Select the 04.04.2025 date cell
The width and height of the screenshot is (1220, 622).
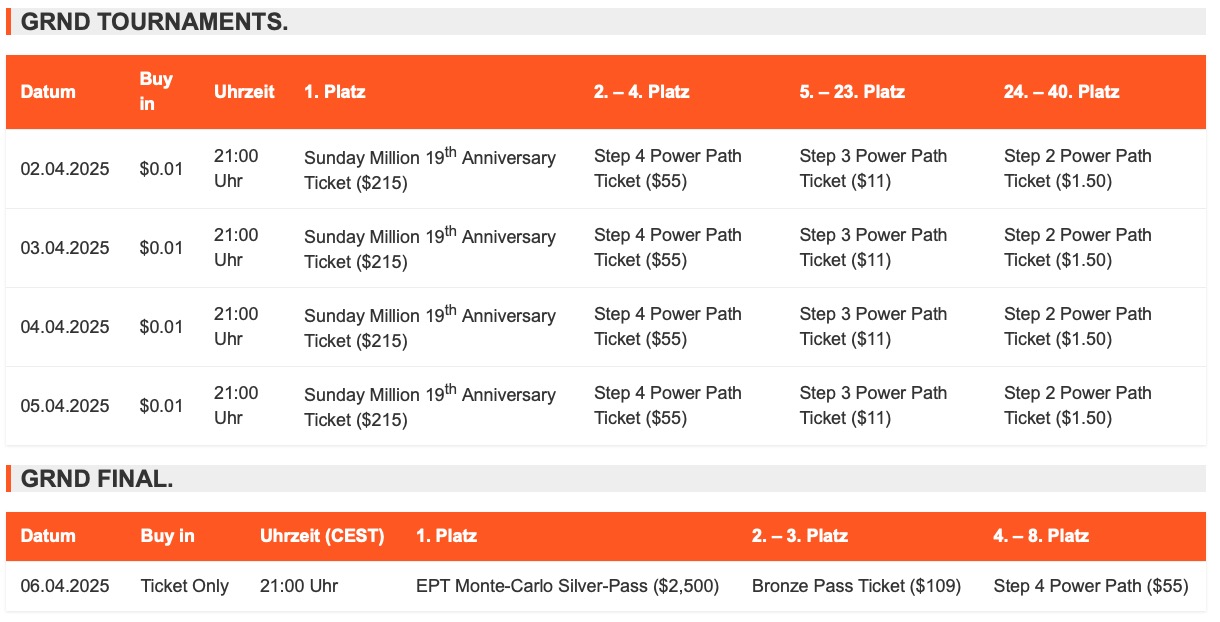(65, 327)
